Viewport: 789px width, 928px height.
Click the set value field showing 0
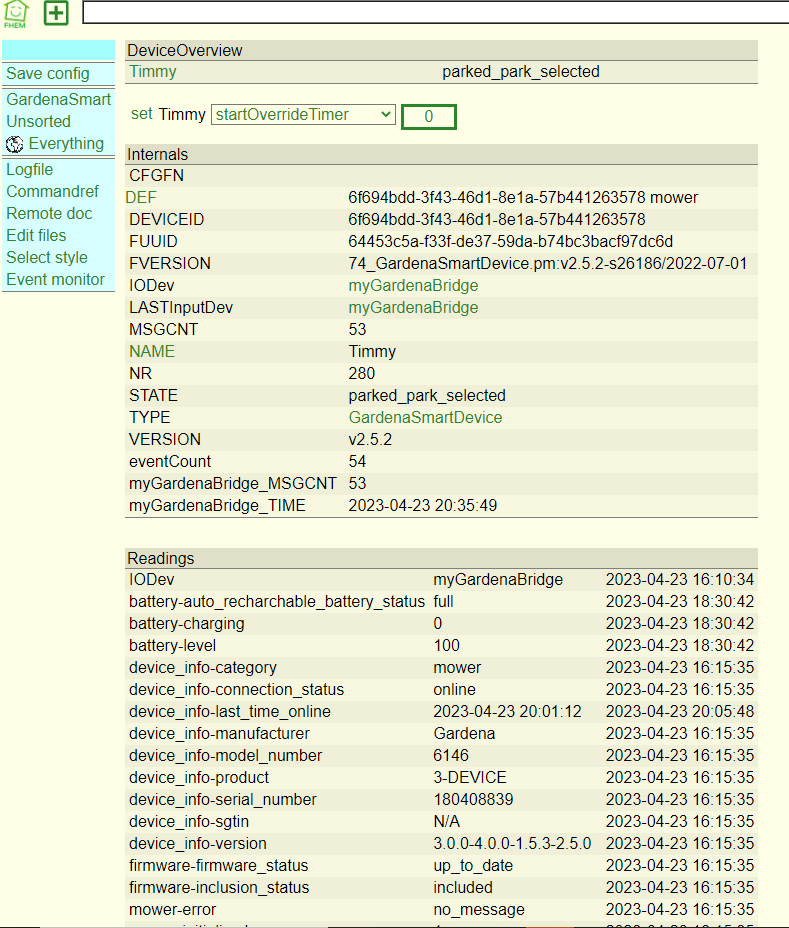(429, 116)
